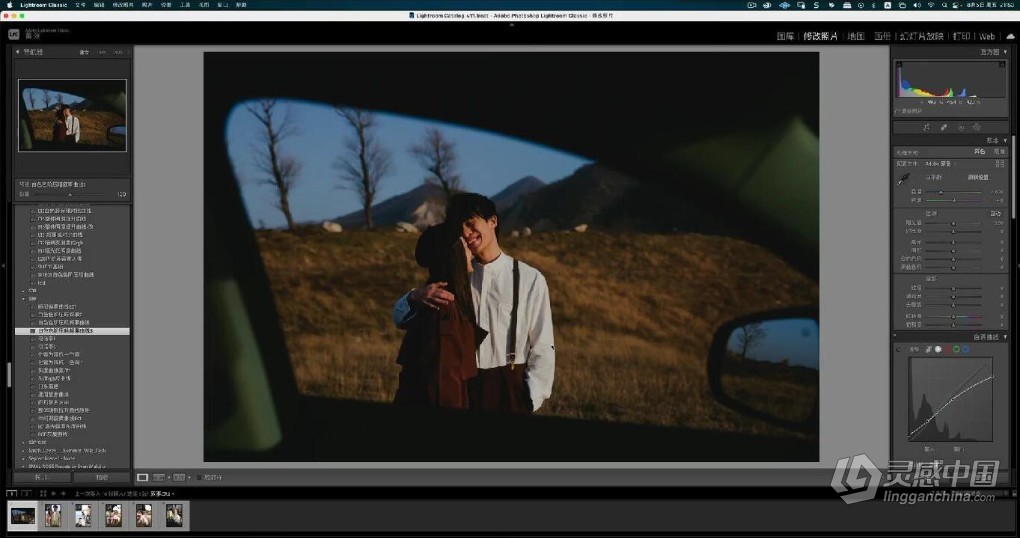Image resolution: width=1020 pixels, height=538 pixels.
Task: Click the Paste (粘贴) button
Action: point(102,477)
